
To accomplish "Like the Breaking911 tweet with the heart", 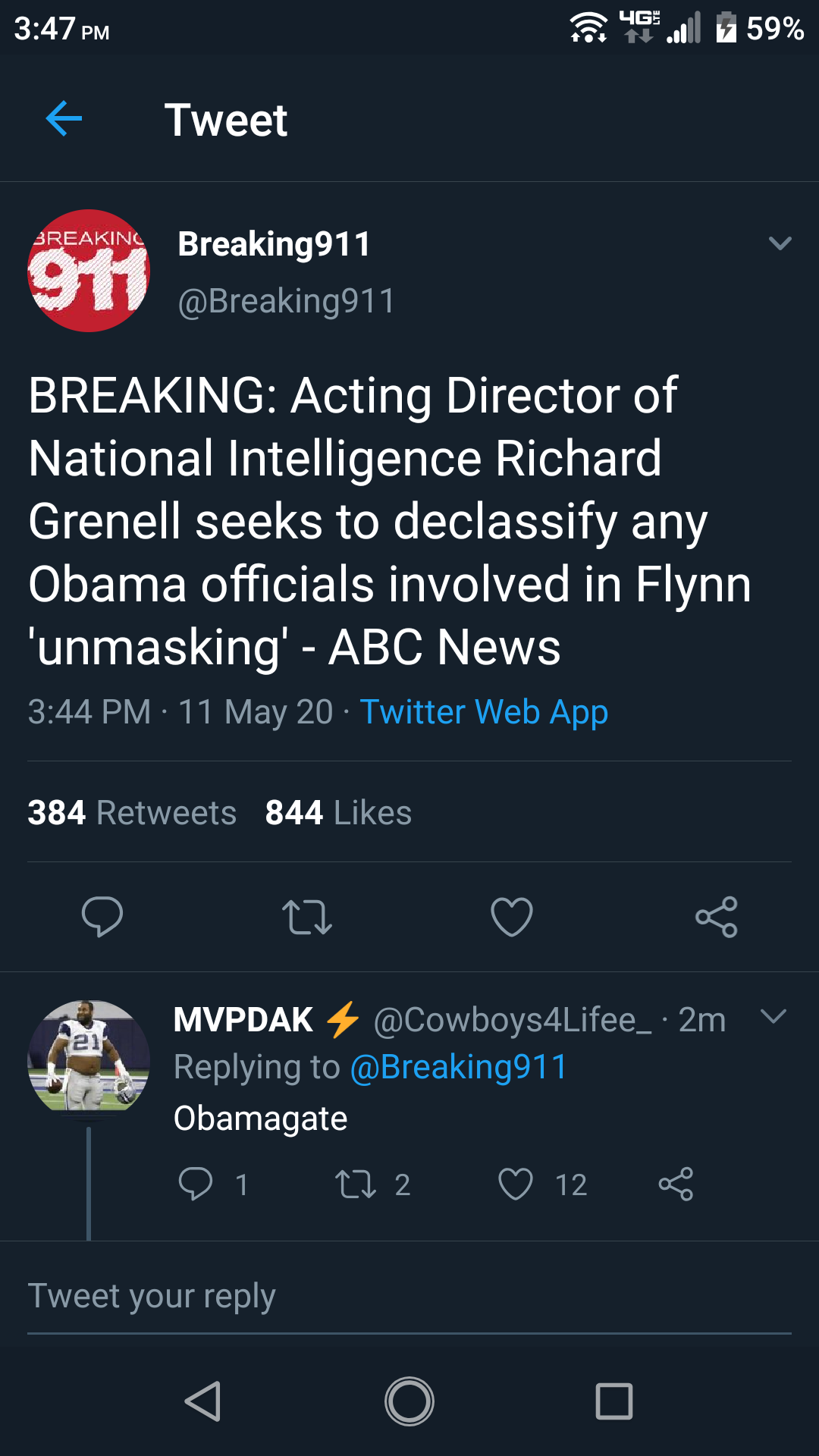I will [x=512, y=917].
